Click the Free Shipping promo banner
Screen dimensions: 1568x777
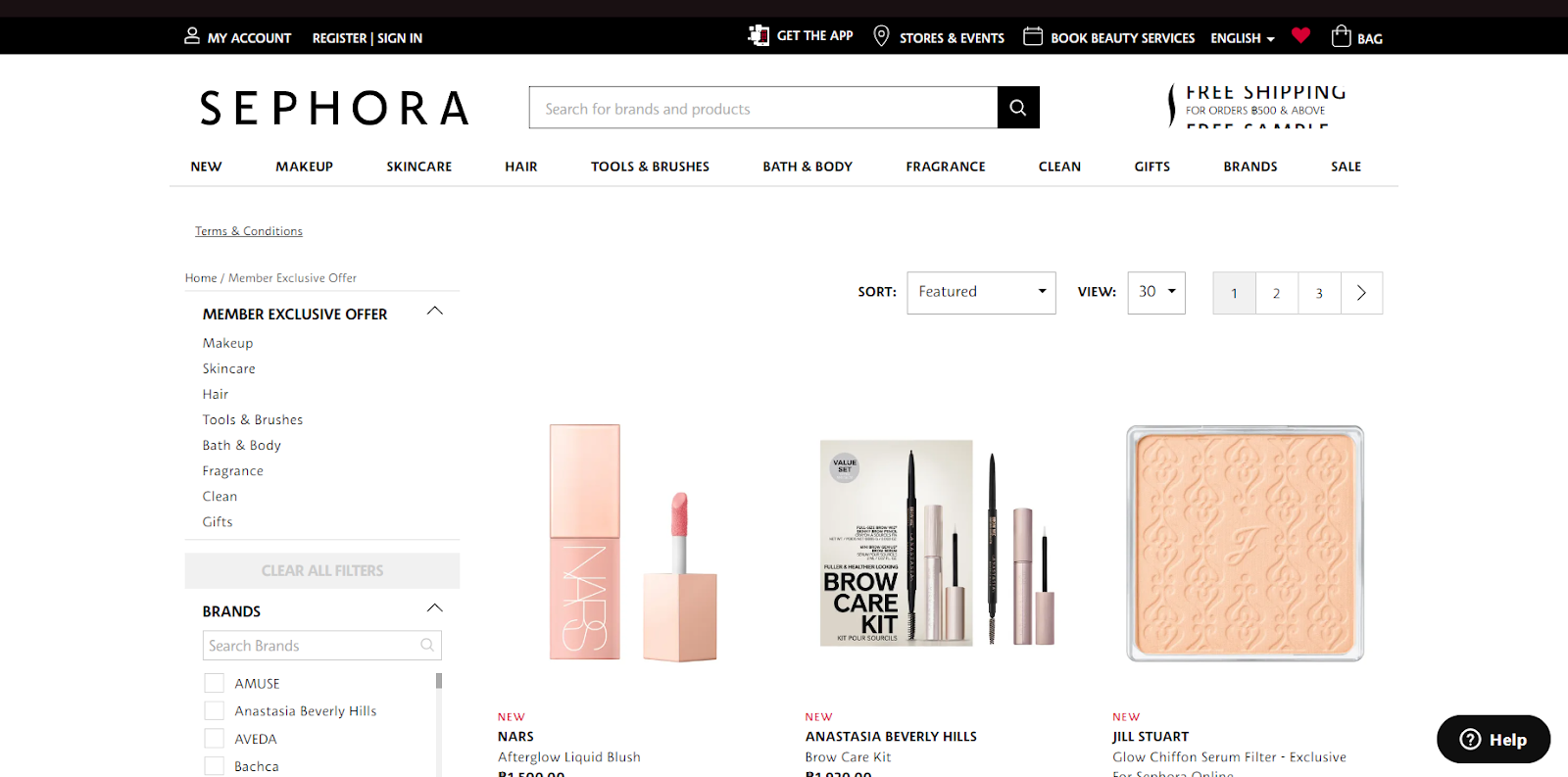pos(1258,107)
